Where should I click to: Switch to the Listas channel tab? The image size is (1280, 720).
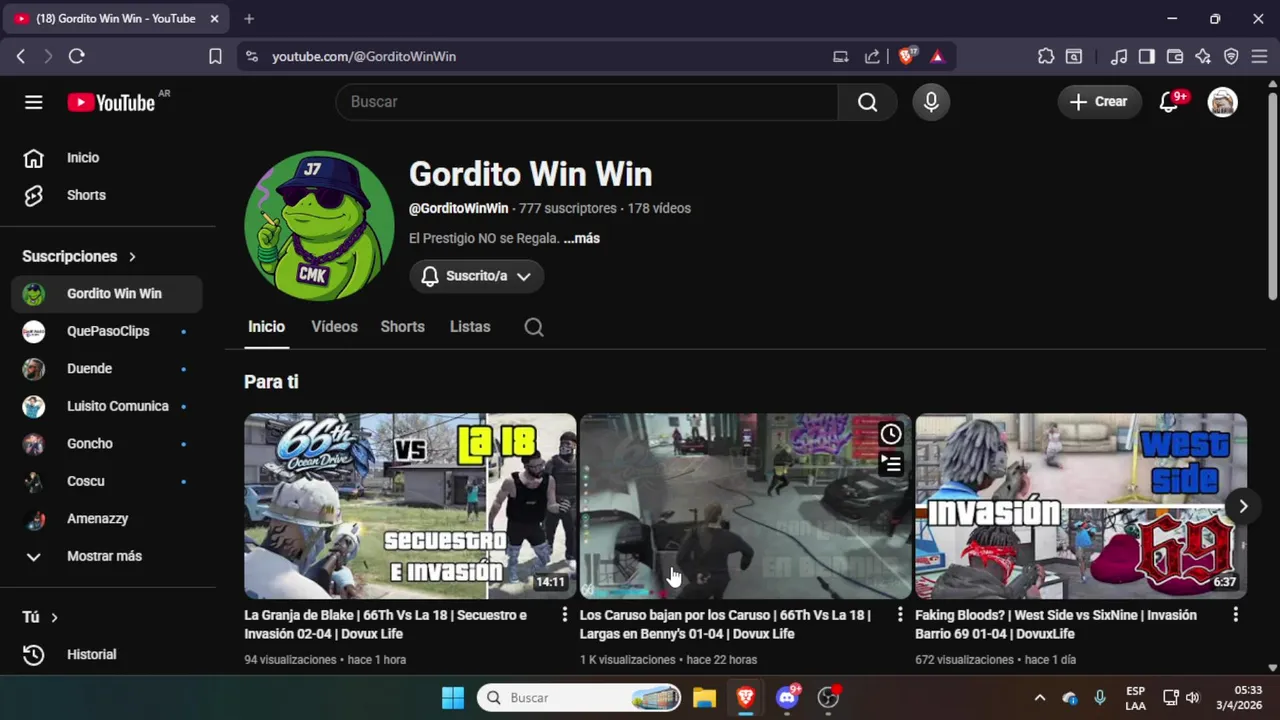[470, 327]
